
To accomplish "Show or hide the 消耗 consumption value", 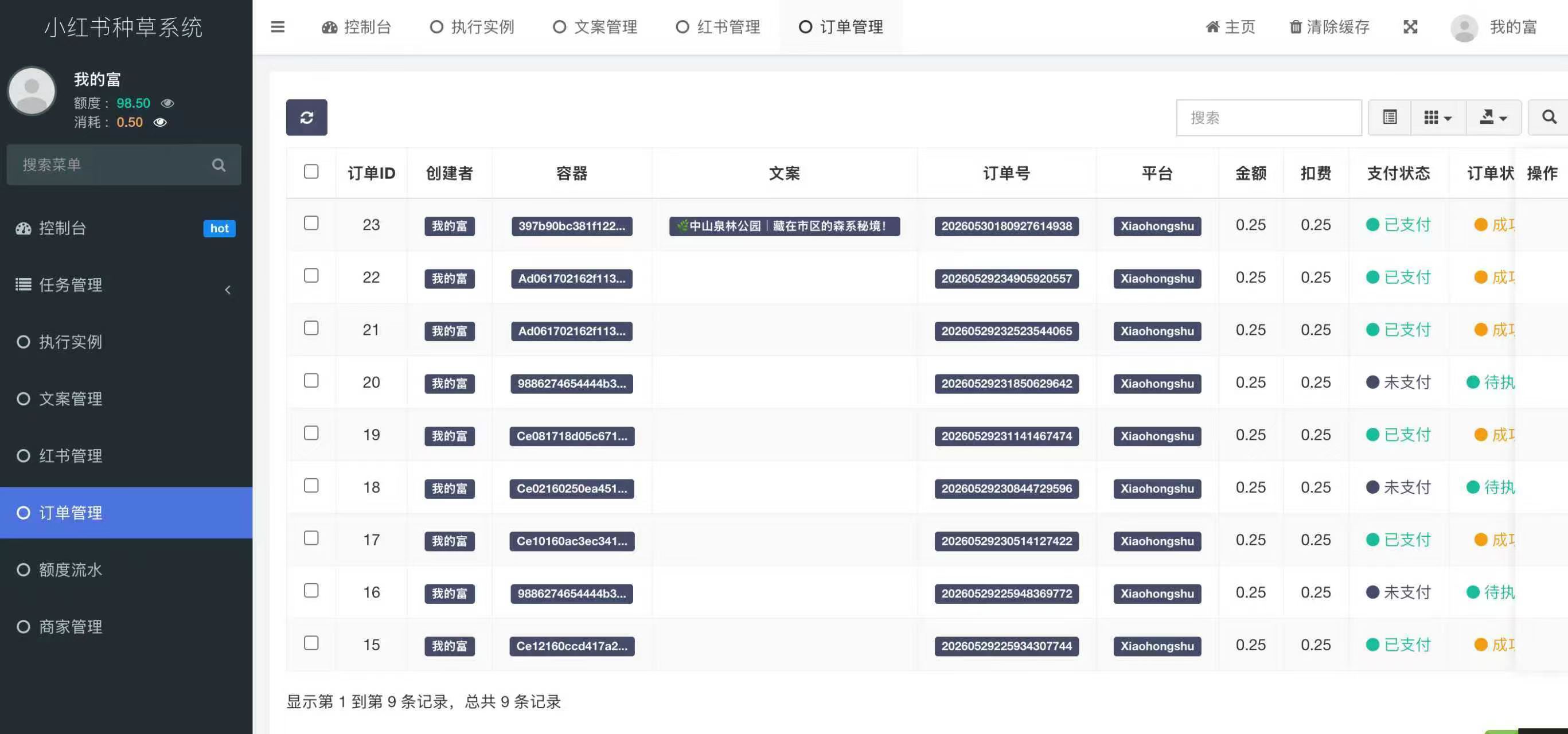I will 160,122.
